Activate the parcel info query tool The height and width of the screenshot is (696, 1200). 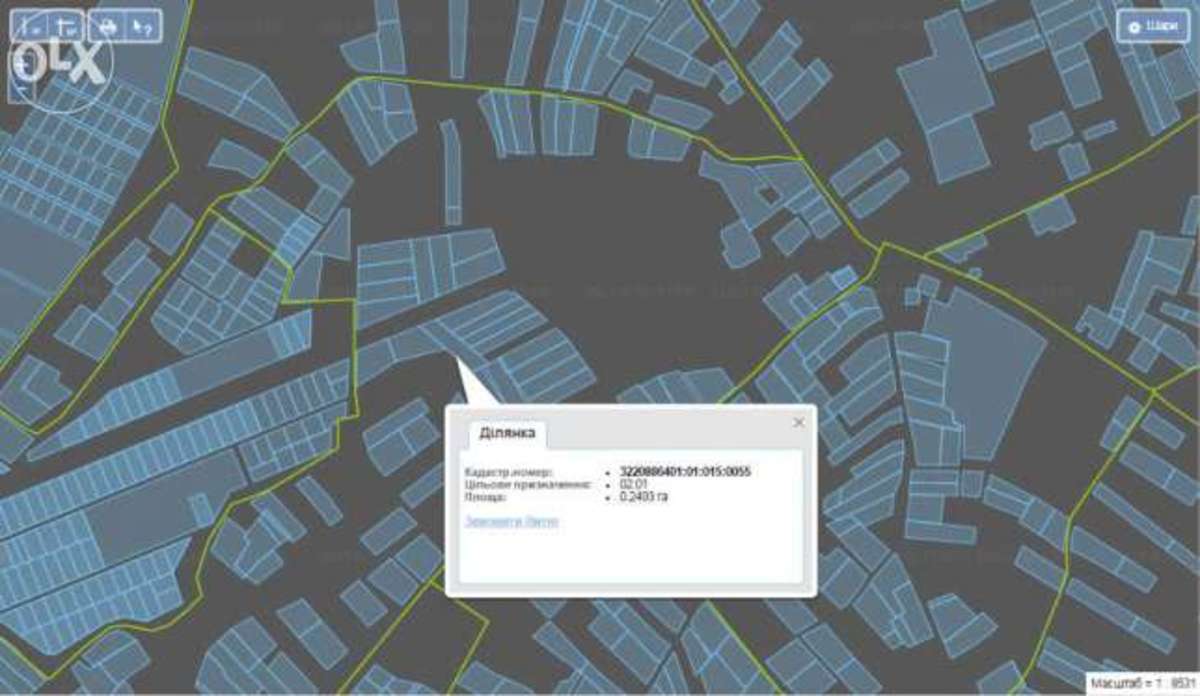click(143, 27)
